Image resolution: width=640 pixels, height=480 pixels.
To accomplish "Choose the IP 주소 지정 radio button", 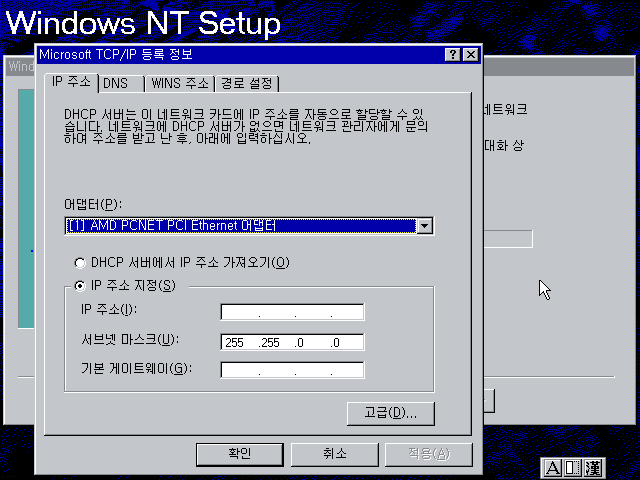I will [125, 285].
